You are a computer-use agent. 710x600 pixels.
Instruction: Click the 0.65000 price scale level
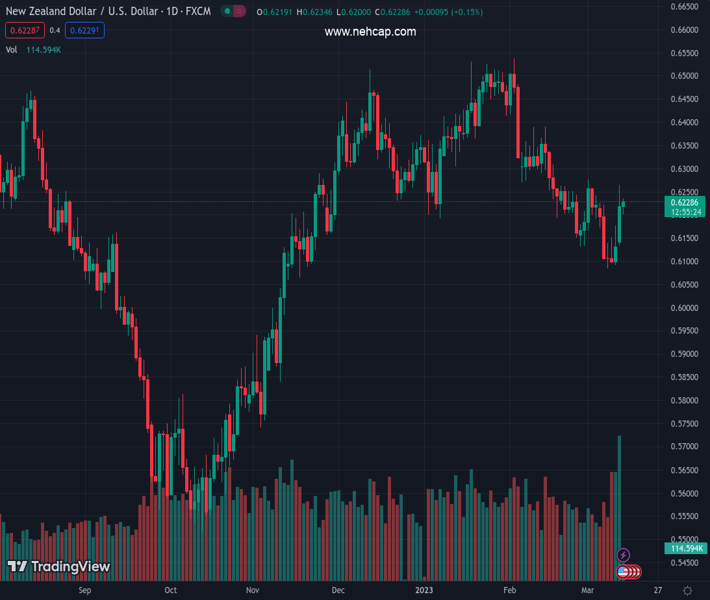point(685,76)
